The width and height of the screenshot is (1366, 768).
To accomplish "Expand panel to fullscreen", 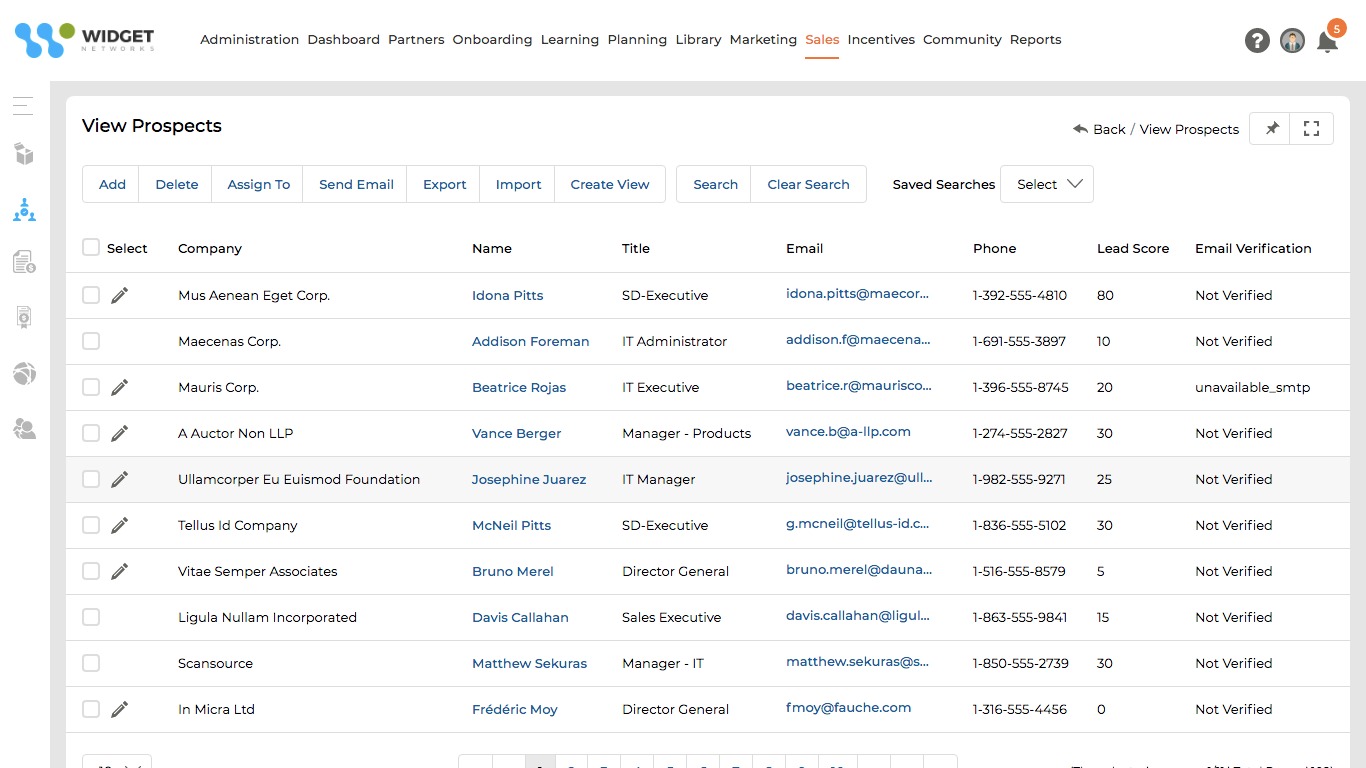I will pyautogui.click(x=1312, y=129).
